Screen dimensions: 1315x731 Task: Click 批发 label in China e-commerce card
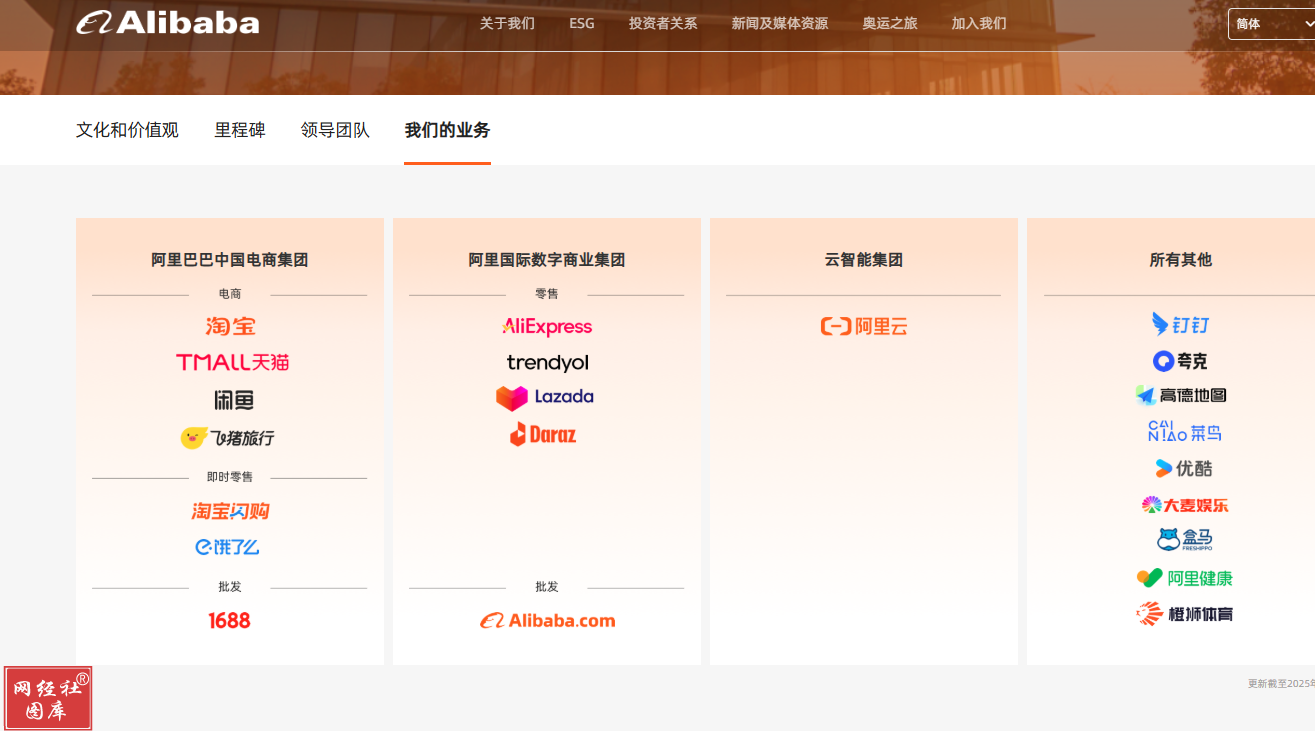230,587
